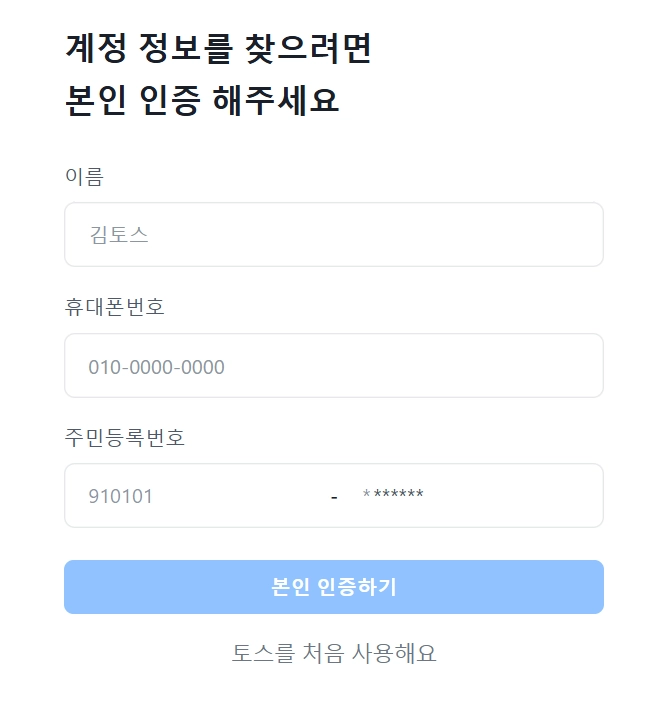Click the 이름 name input field
The width and height of the screenshot is (652, 705).
click(334, 234)
